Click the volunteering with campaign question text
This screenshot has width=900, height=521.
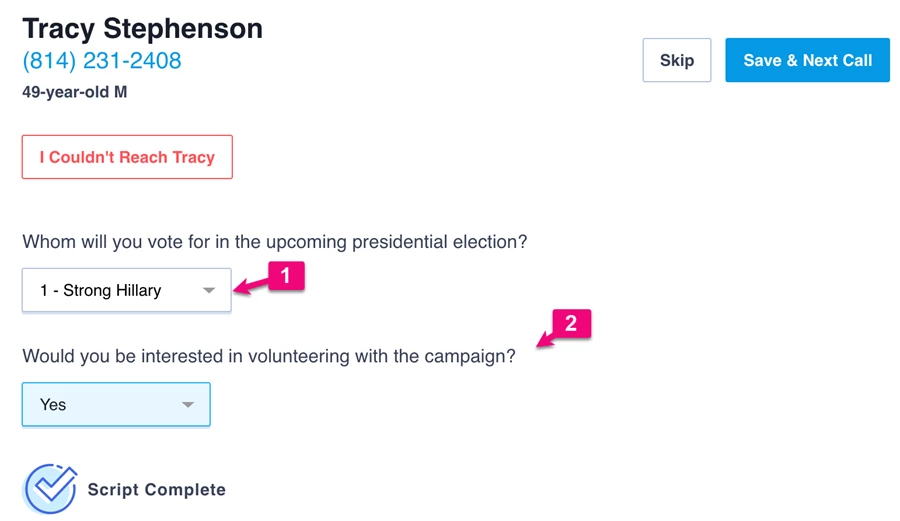tap(268, 356)
